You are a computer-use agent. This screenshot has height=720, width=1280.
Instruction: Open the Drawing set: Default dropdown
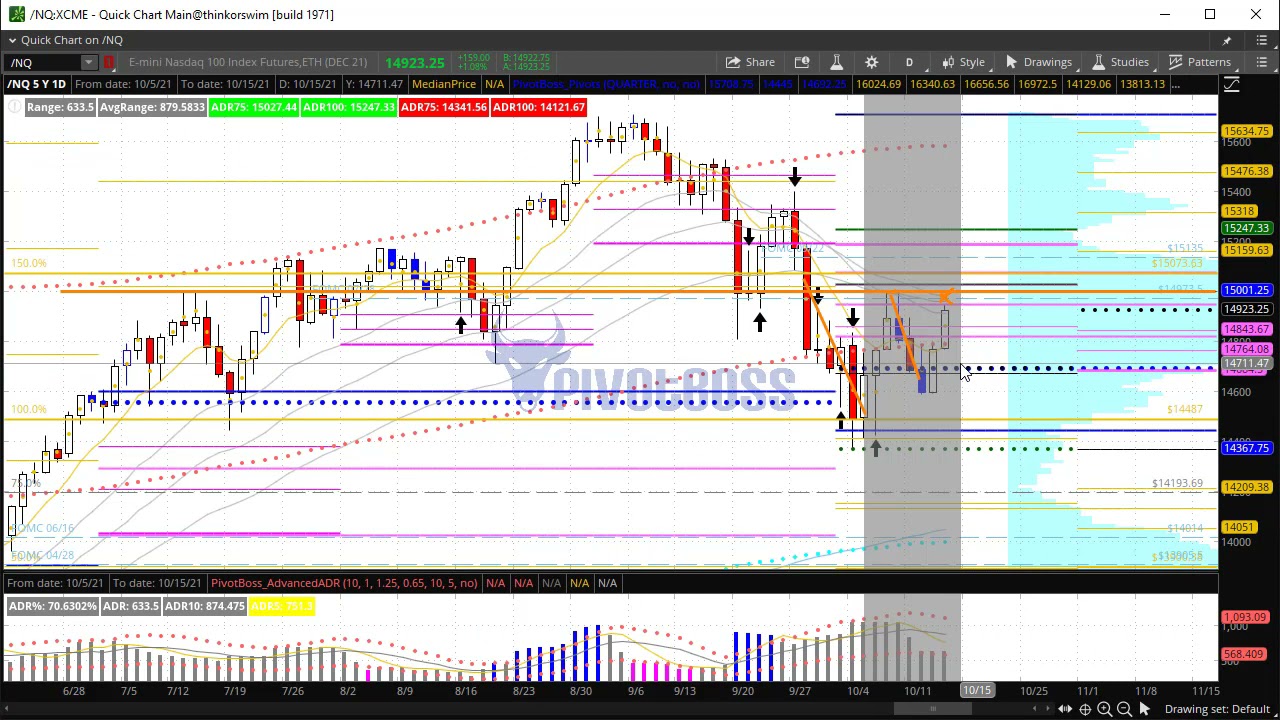(x=1217, y=709)
